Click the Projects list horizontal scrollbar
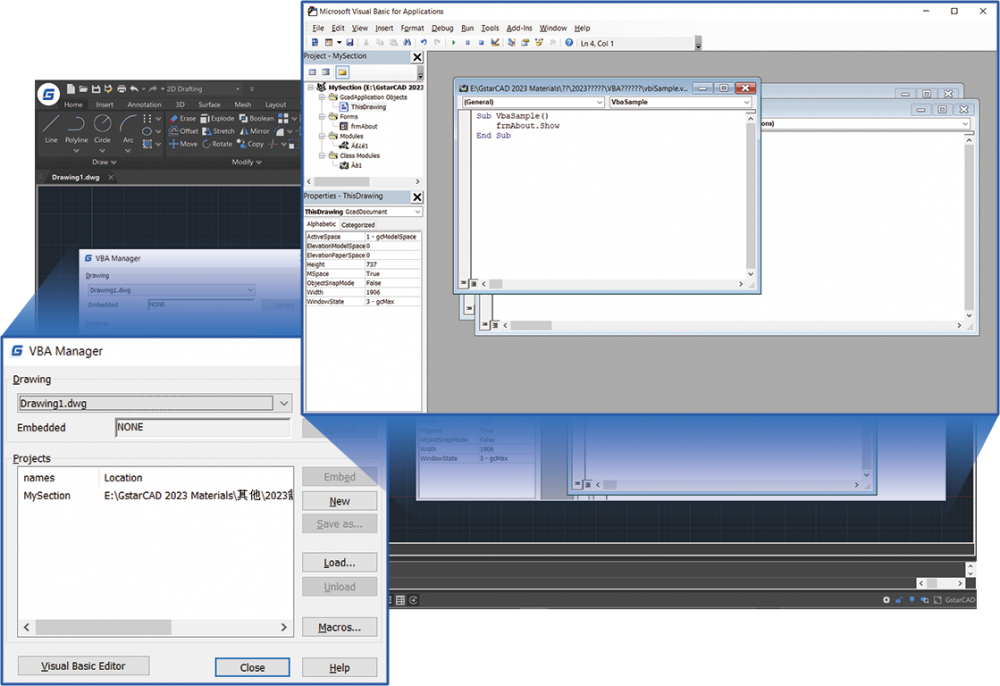The image size is (1000, 686). [155, 627]
